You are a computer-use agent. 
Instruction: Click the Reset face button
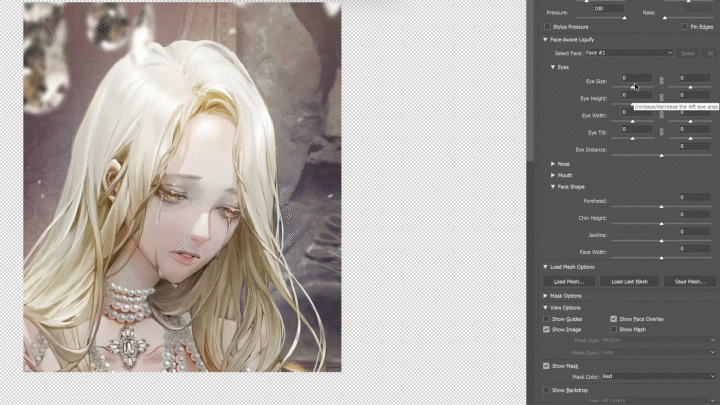click(x=687, y=53)
